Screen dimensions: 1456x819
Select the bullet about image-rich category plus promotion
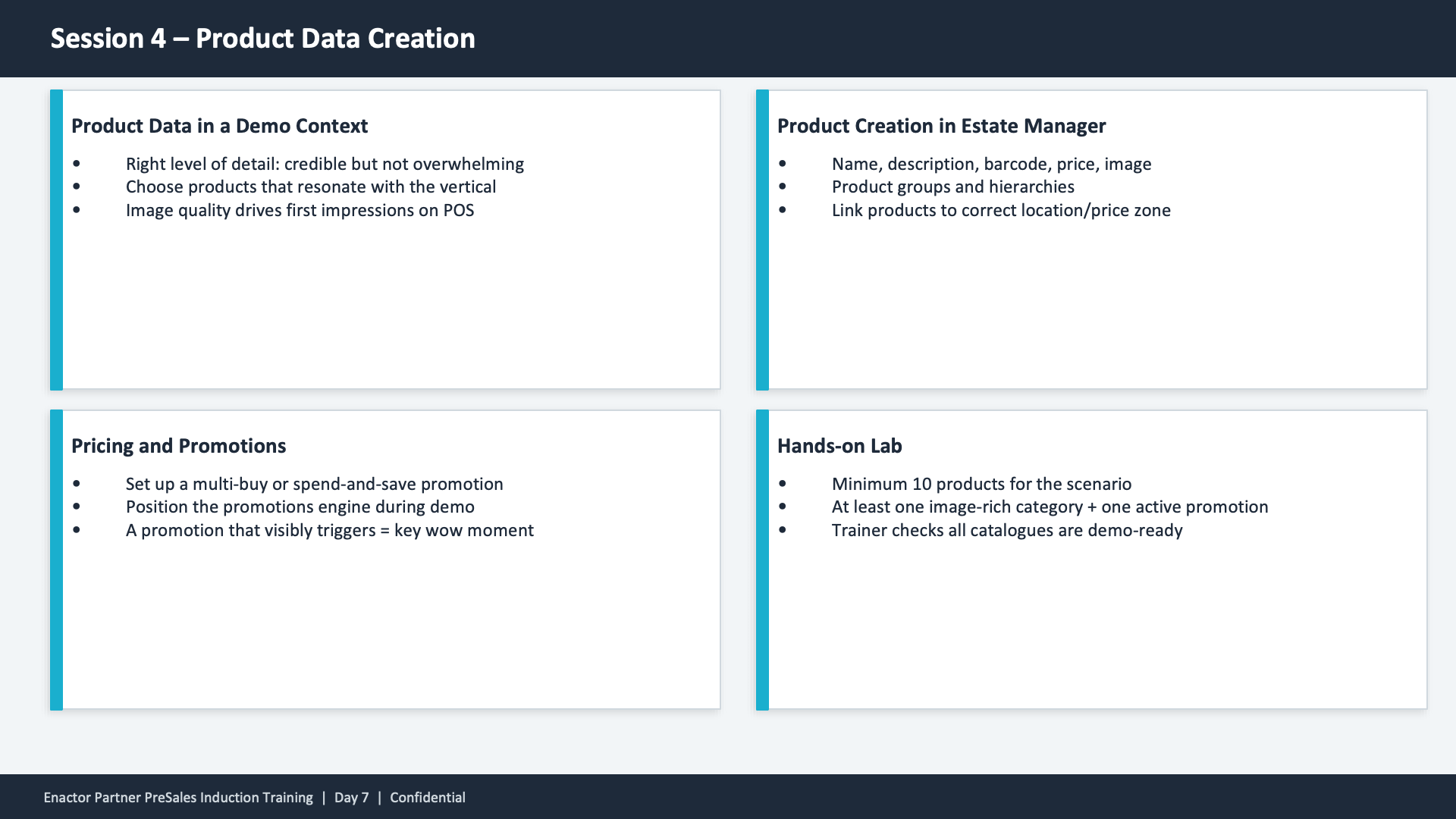point(1050,507)
